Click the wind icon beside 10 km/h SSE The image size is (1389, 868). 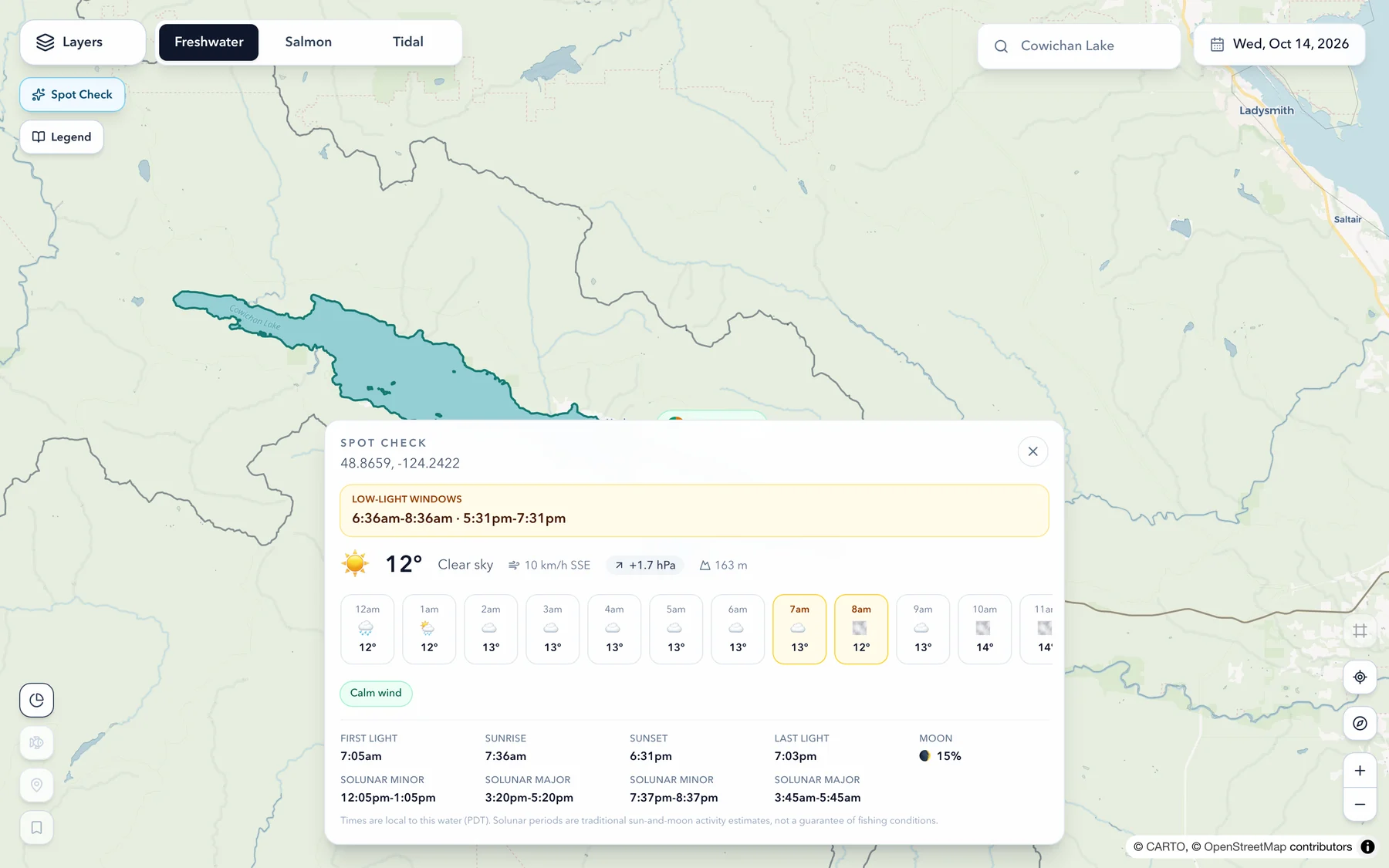pos(514,566)
